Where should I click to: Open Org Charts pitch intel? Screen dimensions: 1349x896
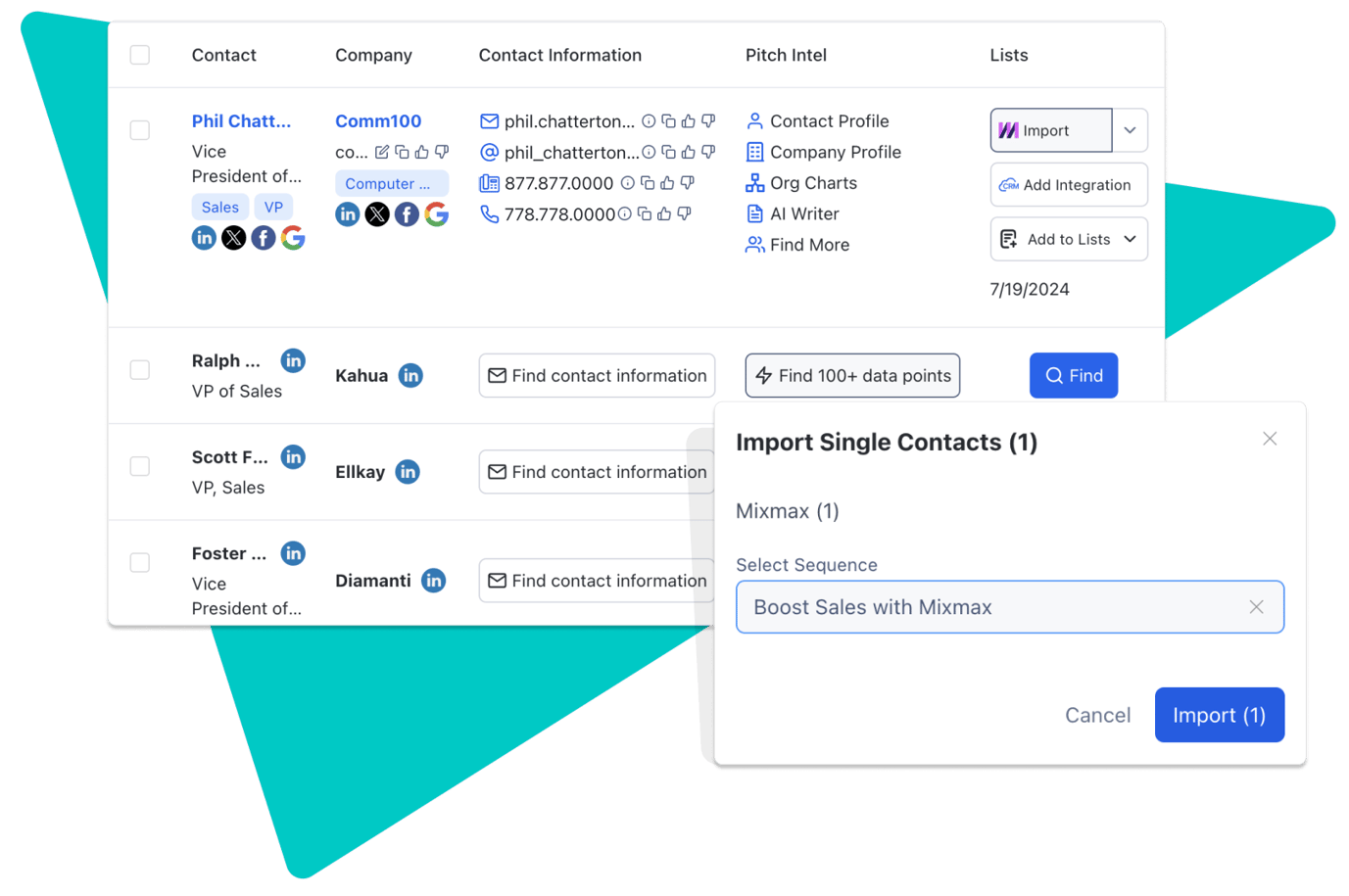tap(801, 183)
